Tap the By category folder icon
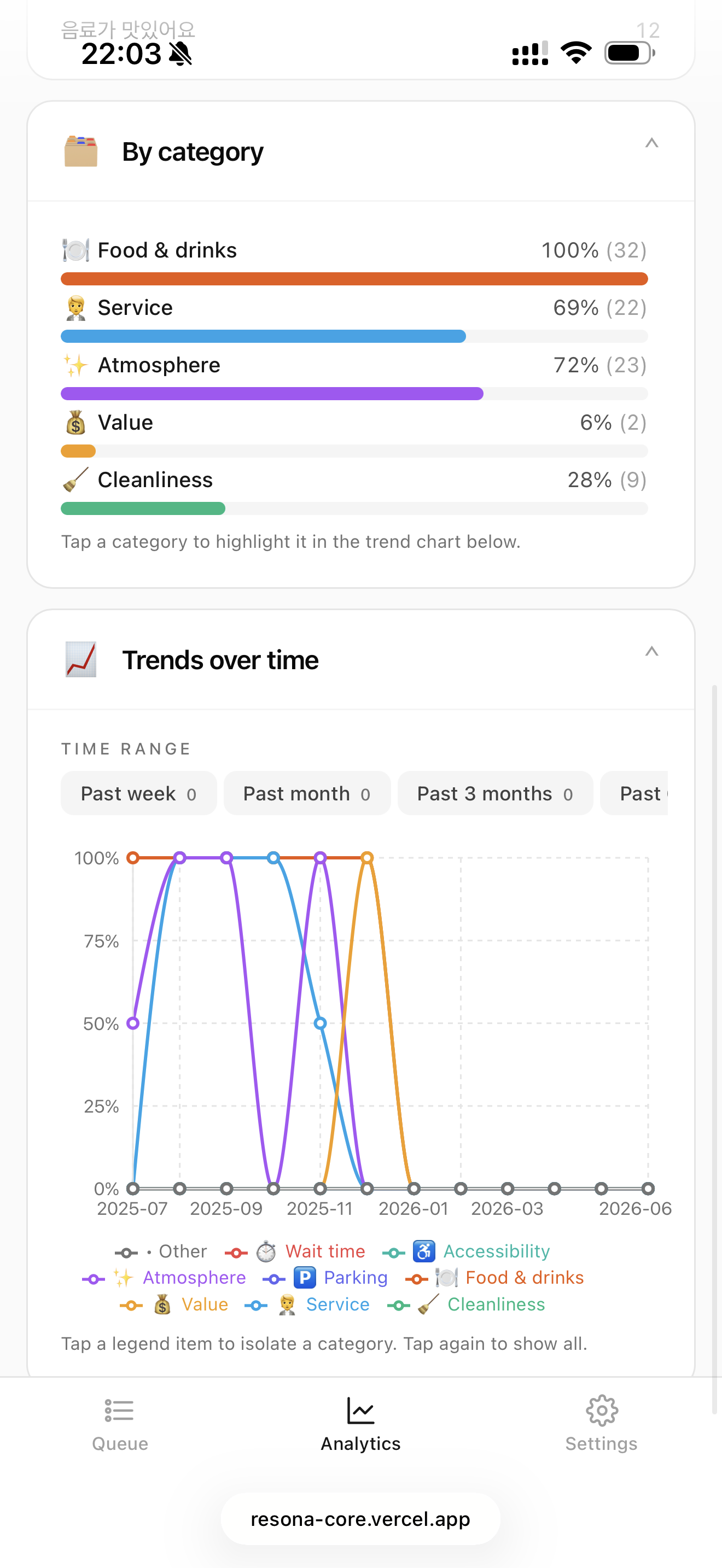 pyautogui.click(x=81, y=151)
